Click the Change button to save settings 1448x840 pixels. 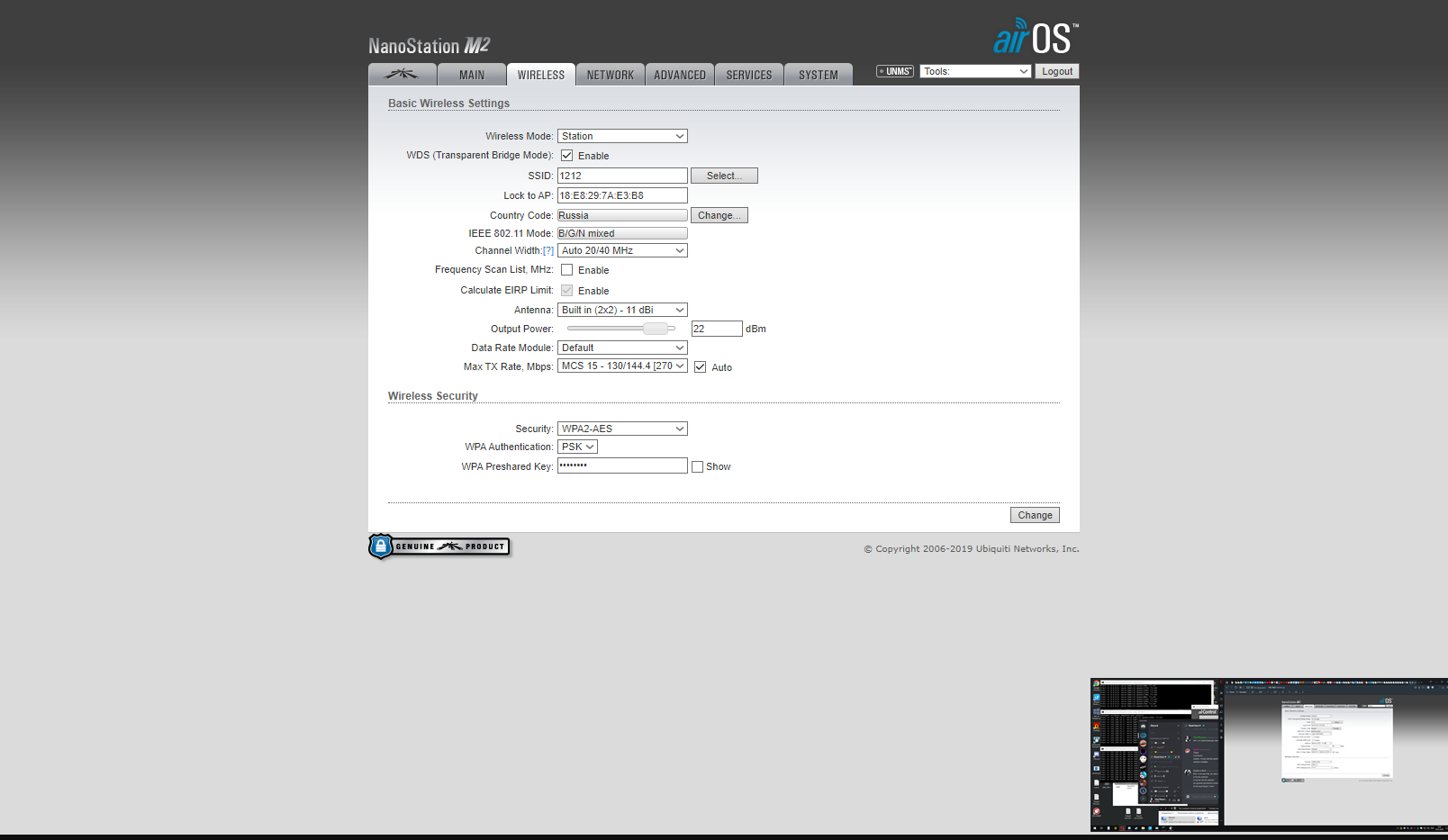point(1035,515)
